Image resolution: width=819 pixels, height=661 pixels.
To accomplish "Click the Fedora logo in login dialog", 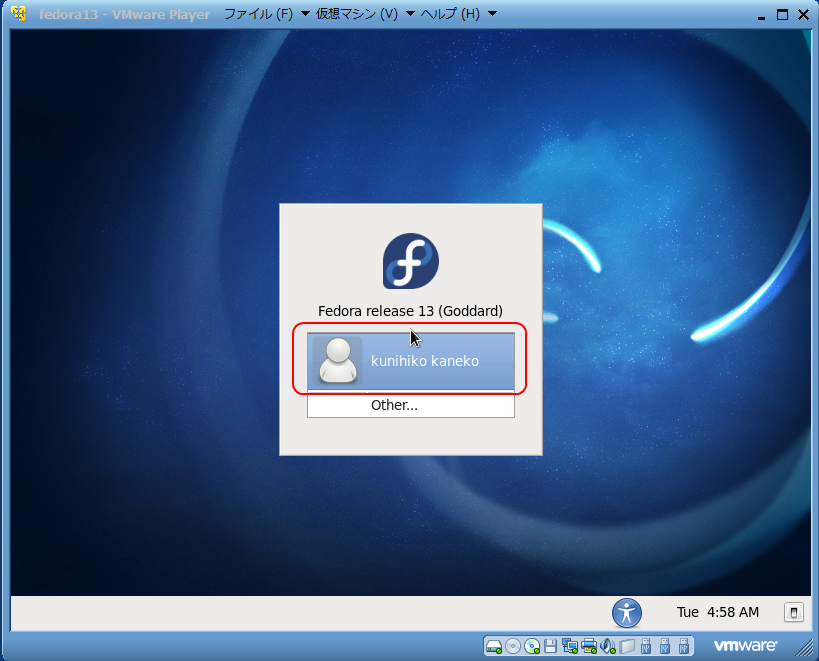I will (x=411, y=261).
